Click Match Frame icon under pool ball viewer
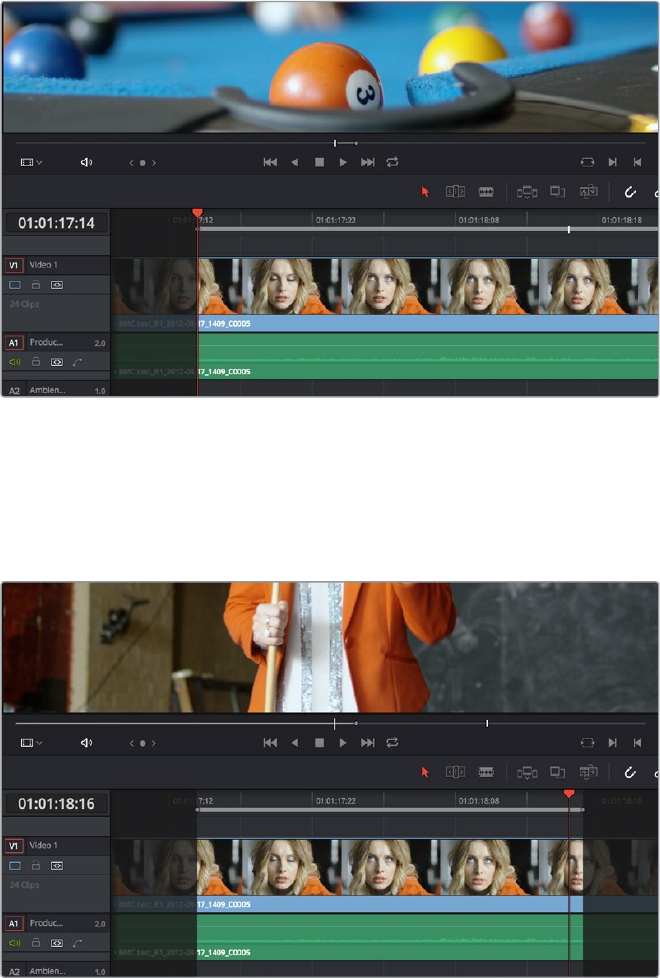 click(587, 162)
